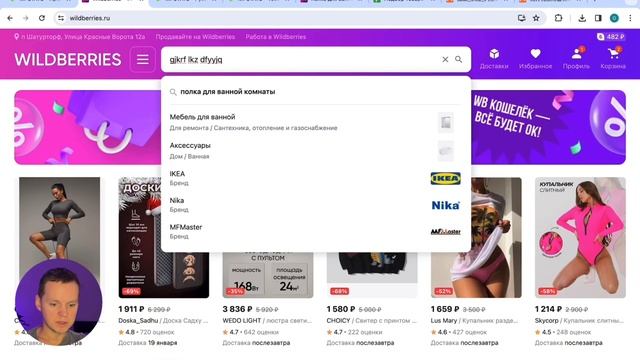The image size is (640, 360).
Task: Open WEDO LIGHT lamp product image
Action: point(268,275)
